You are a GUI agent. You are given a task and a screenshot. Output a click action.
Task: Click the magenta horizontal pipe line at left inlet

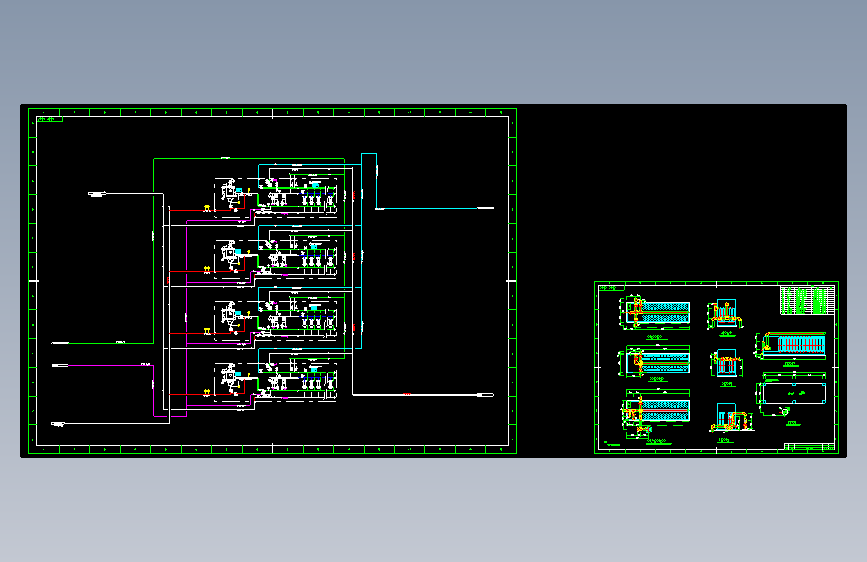point(102,365)
